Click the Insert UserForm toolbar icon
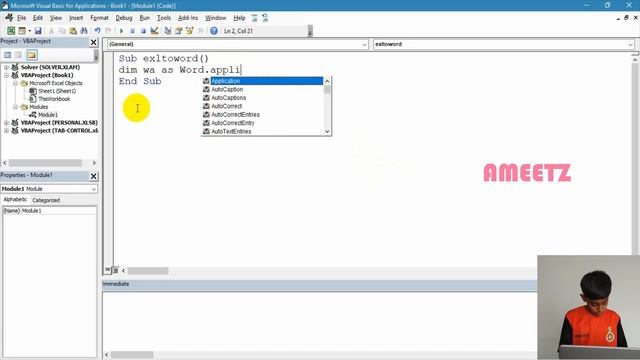The image size is (640, 360). (22, 31)
